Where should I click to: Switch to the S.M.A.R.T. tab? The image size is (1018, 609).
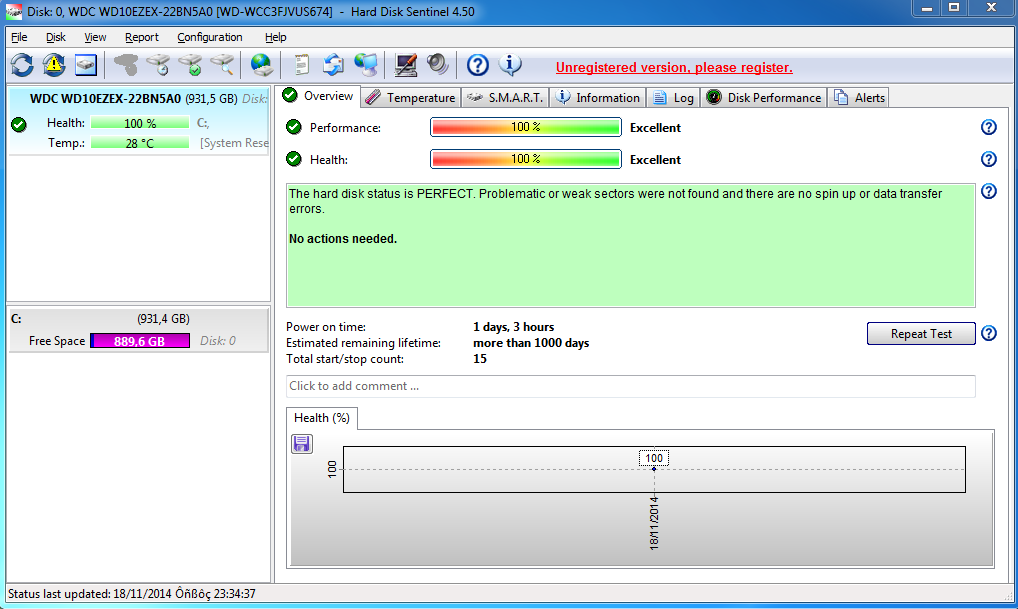[505, 97]
